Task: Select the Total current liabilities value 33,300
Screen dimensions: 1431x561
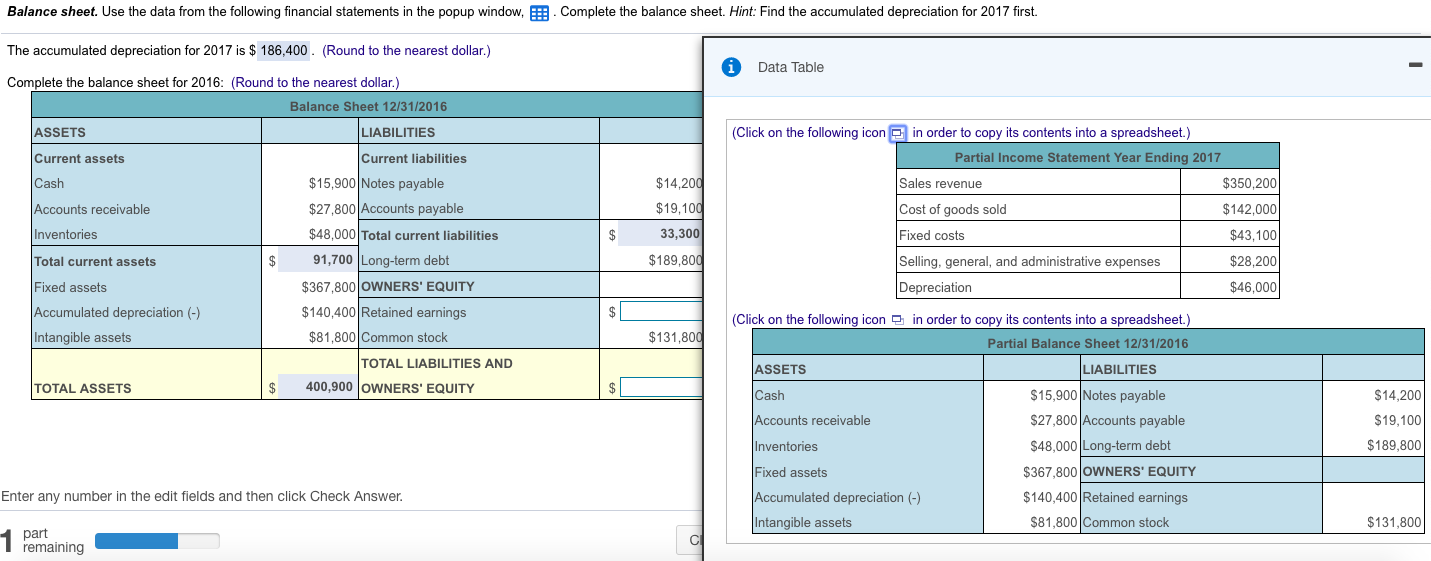Action: tap(661, 234)
